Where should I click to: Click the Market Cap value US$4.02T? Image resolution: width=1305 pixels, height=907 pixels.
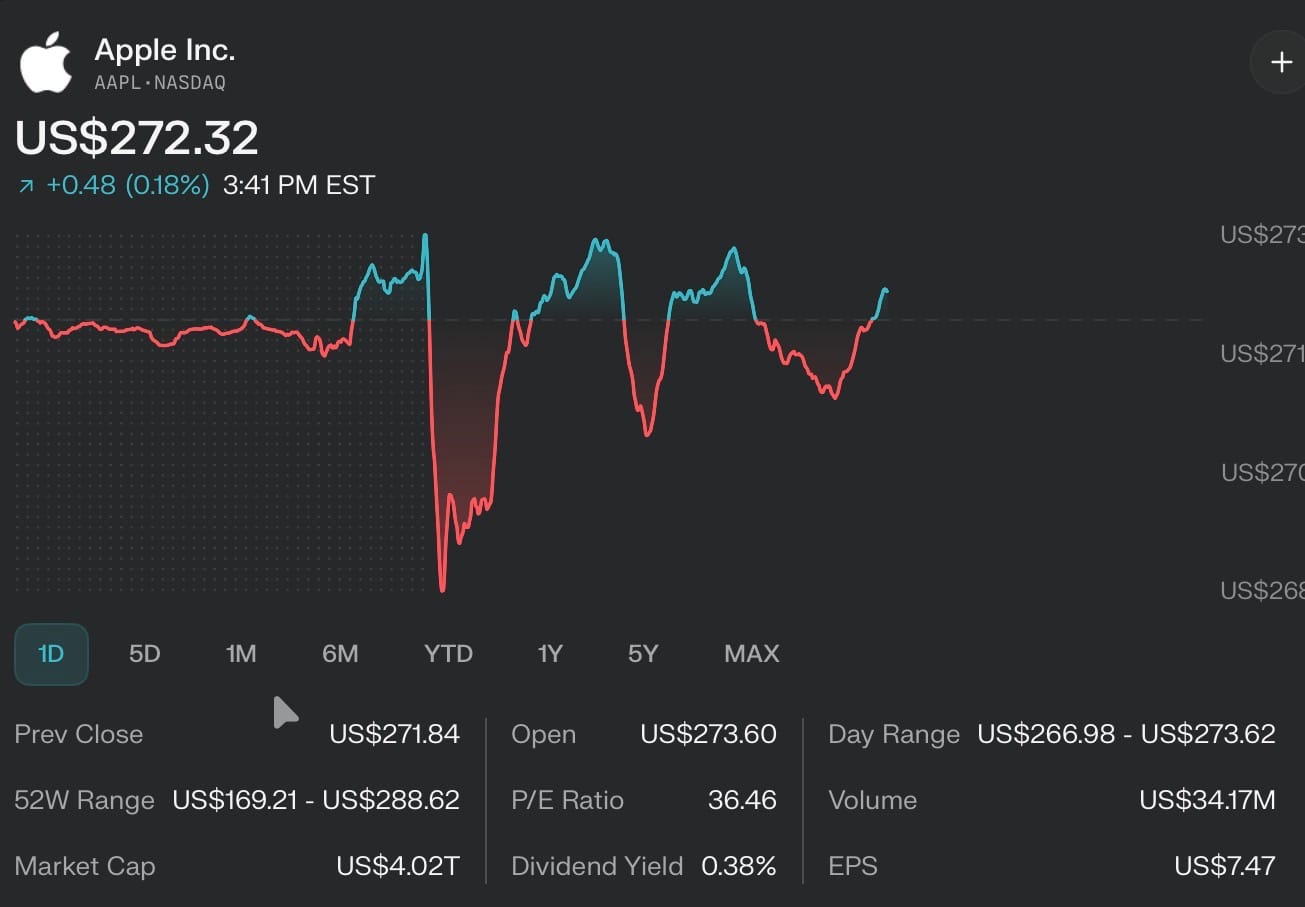click(398, 866)
